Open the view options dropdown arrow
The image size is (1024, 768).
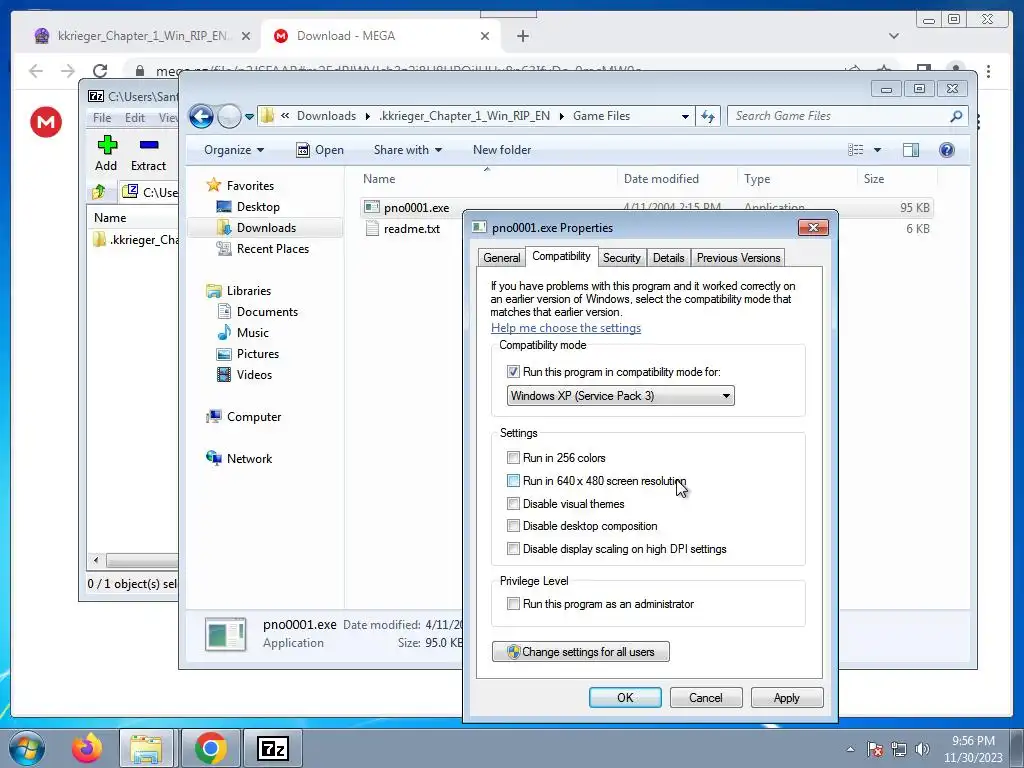[x=877, y=150]
